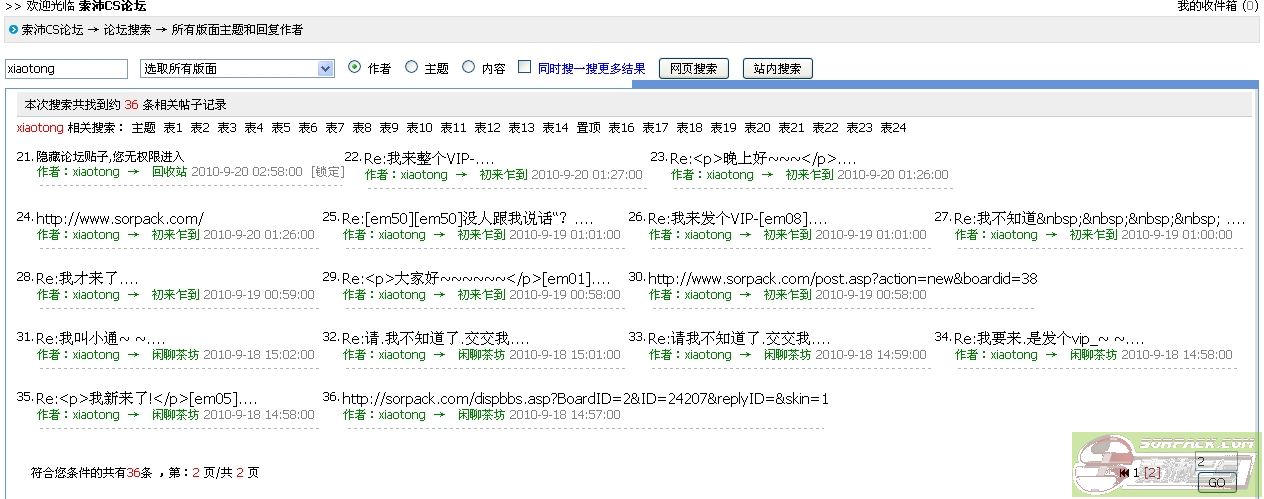
Task: Open the 选取所有版面 board dropdown
Action: coord(237,69)
